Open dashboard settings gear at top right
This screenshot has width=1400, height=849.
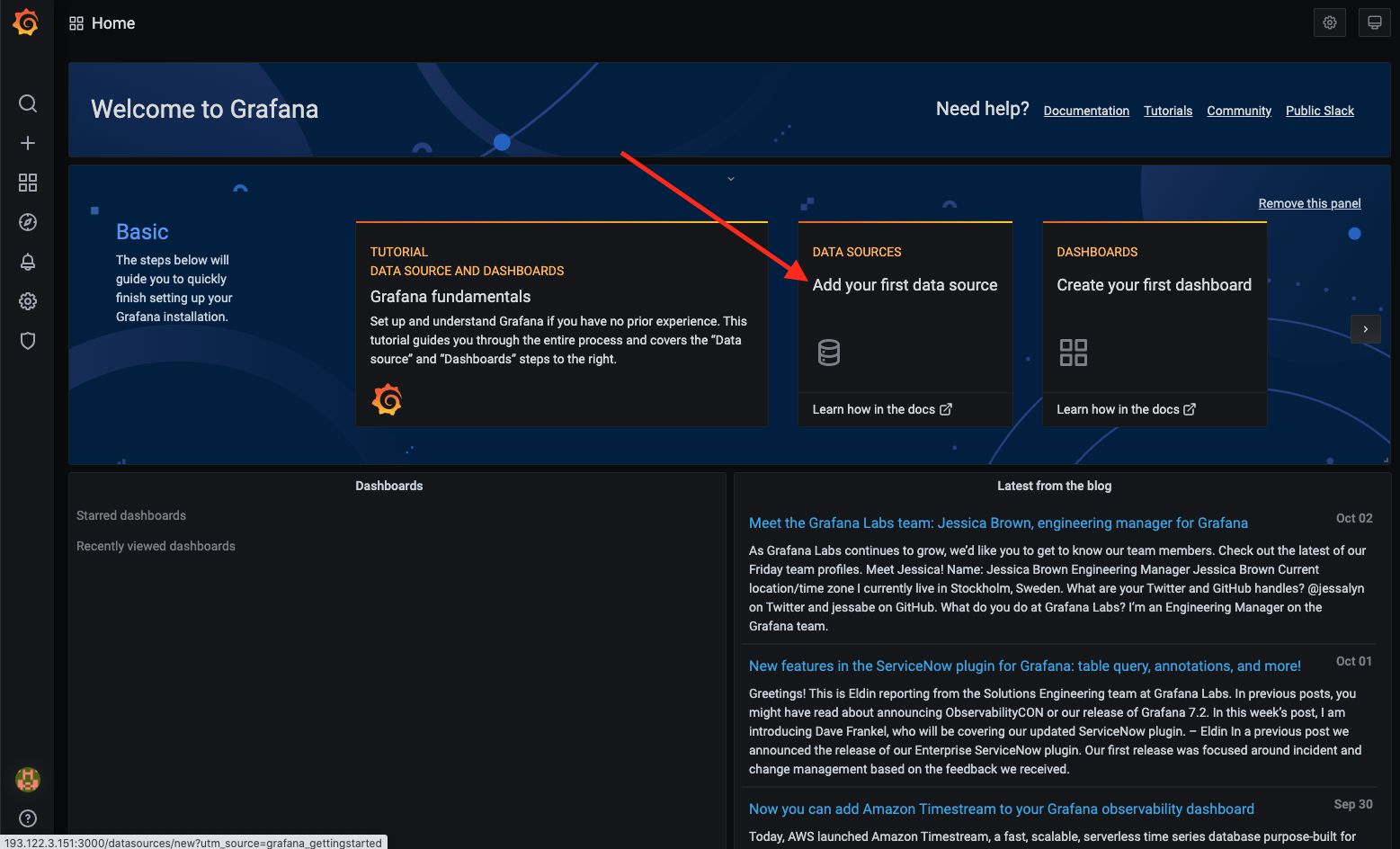pyautogui.click(x=1330, y=22)
